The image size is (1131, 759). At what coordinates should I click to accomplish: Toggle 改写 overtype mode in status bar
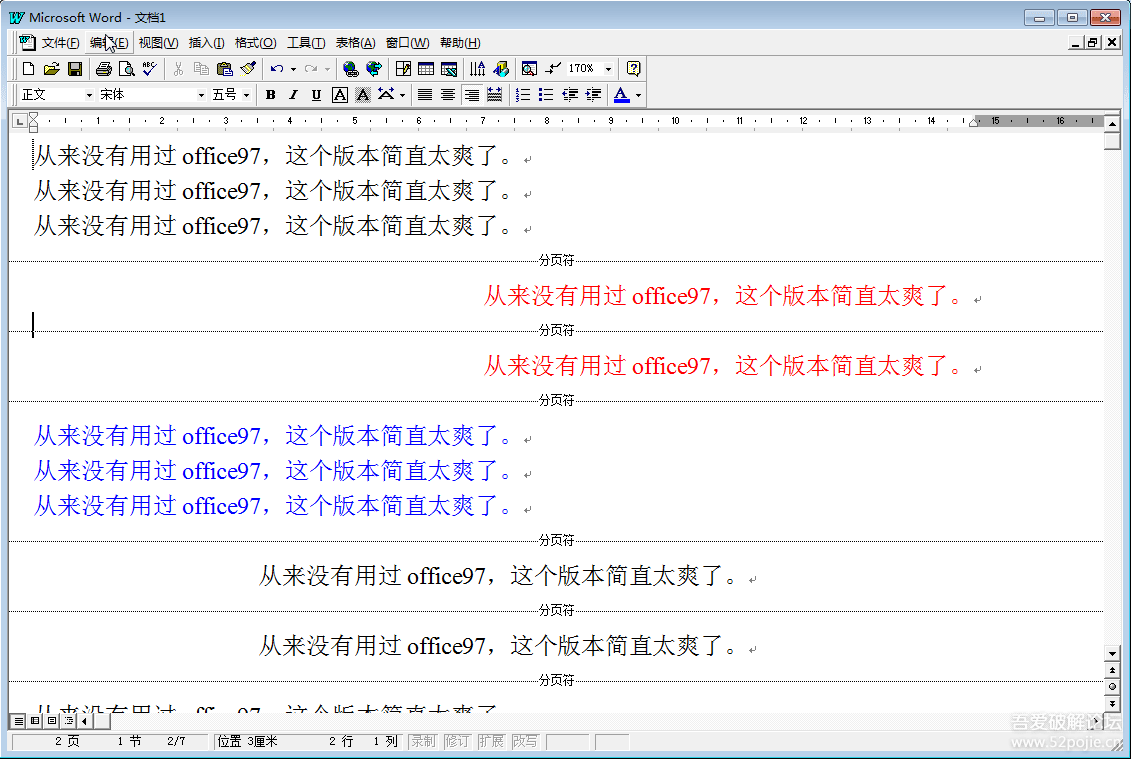[x=525, y=741]
